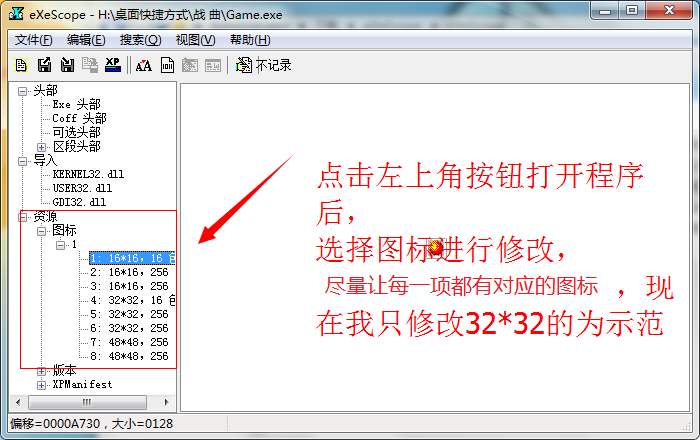Open font settings with the AA icon

[x=144, y=66]
